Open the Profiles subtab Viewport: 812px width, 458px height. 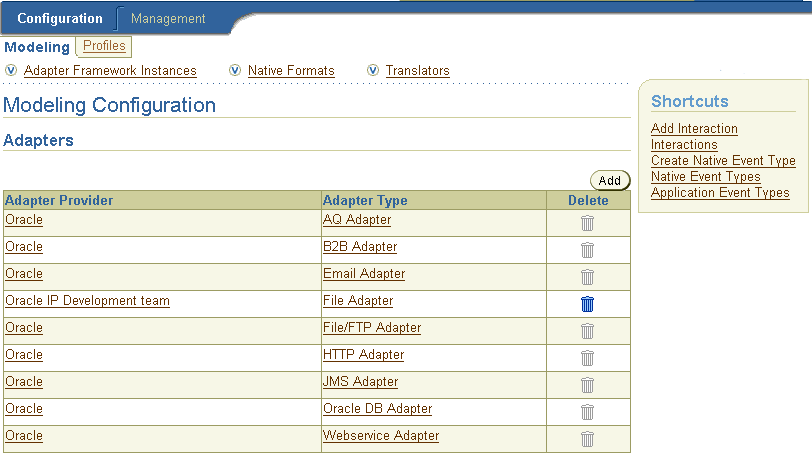104,46
